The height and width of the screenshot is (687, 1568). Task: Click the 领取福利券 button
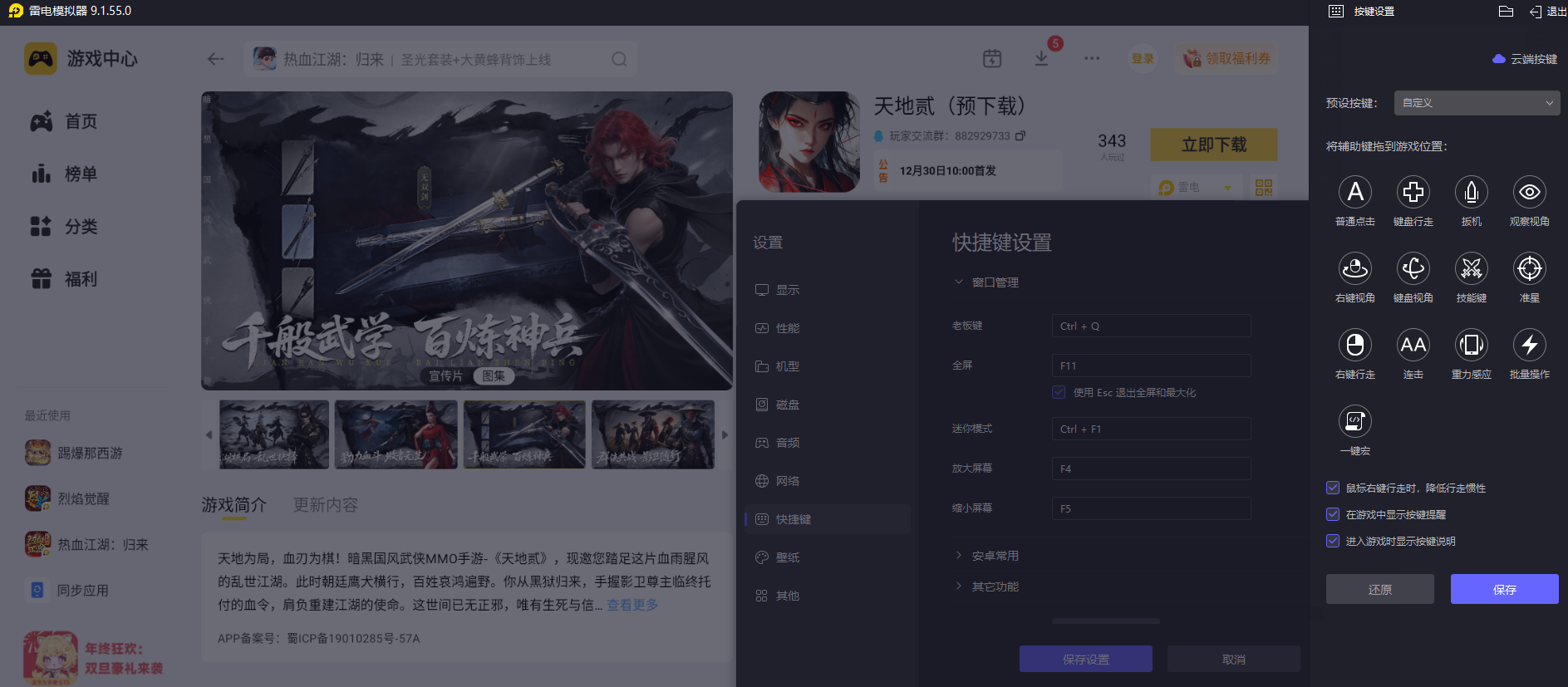1226,58
